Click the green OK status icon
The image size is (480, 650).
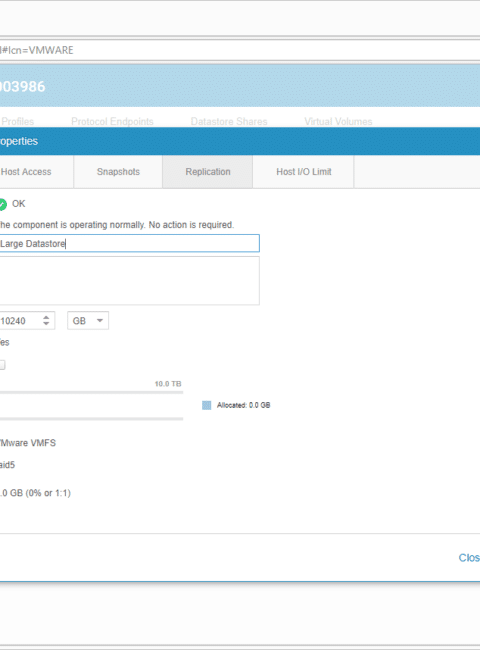click(3, 204)
